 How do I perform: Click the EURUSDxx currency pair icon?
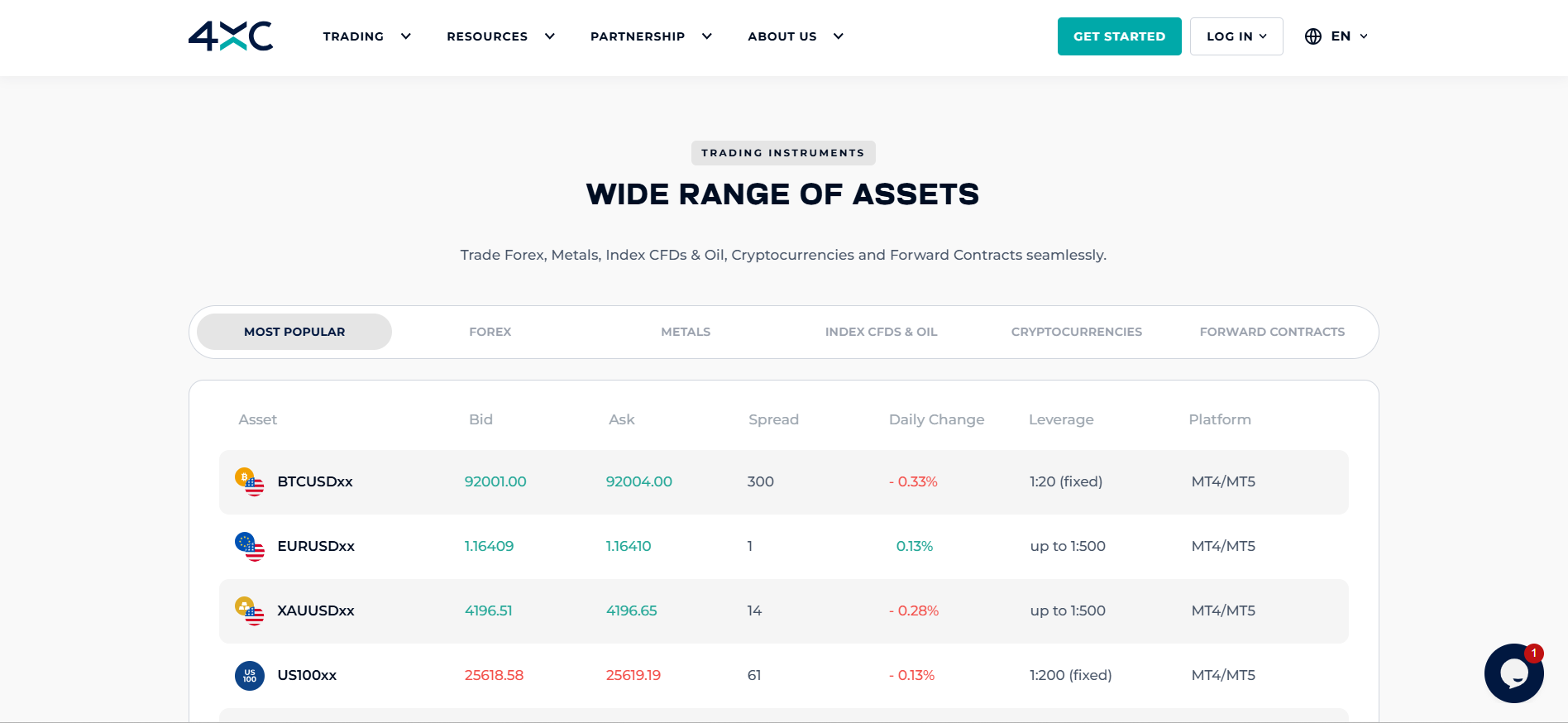tap(250, 546)
